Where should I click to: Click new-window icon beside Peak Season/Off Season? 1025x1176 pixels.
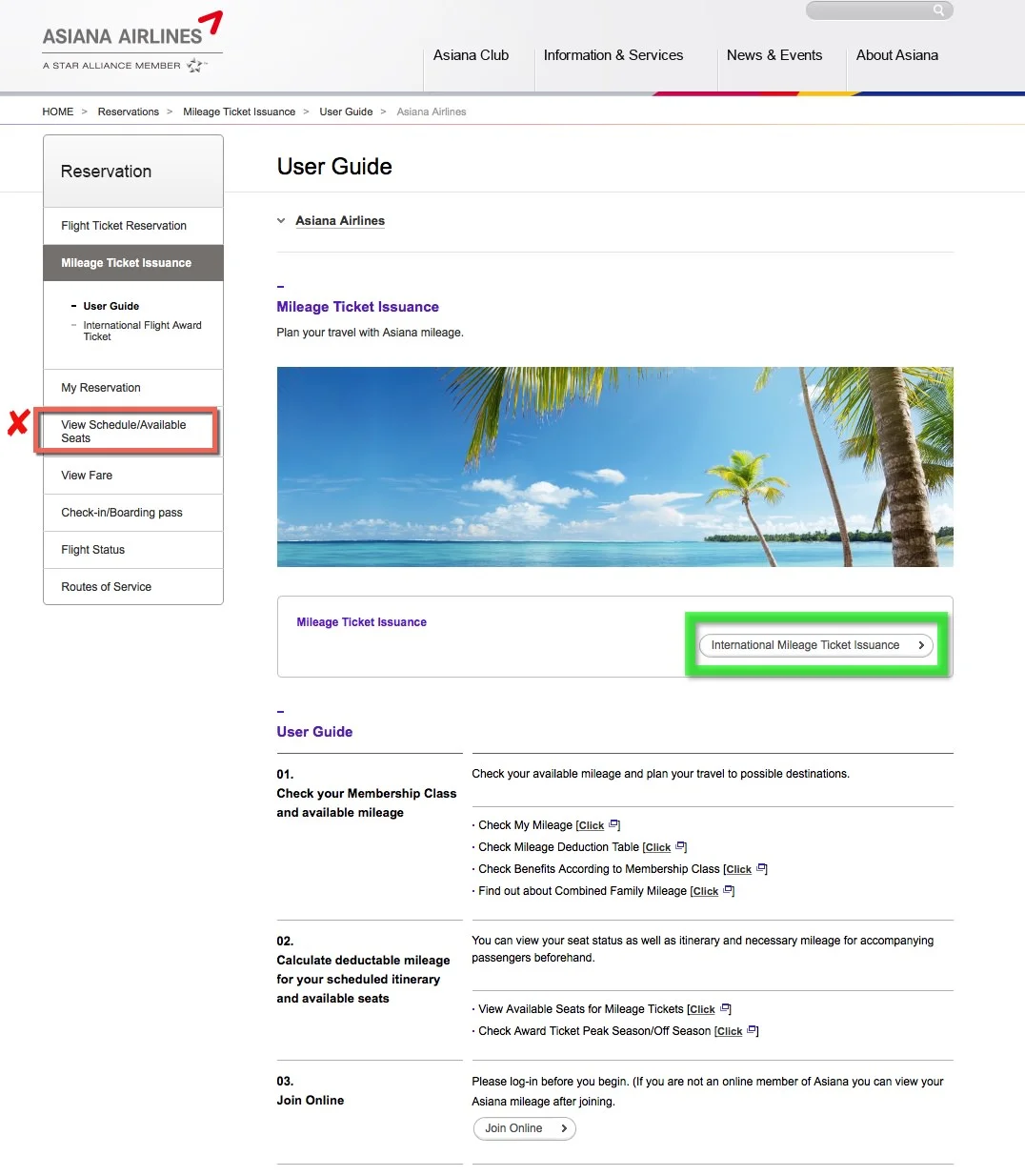pos(753,1030)
